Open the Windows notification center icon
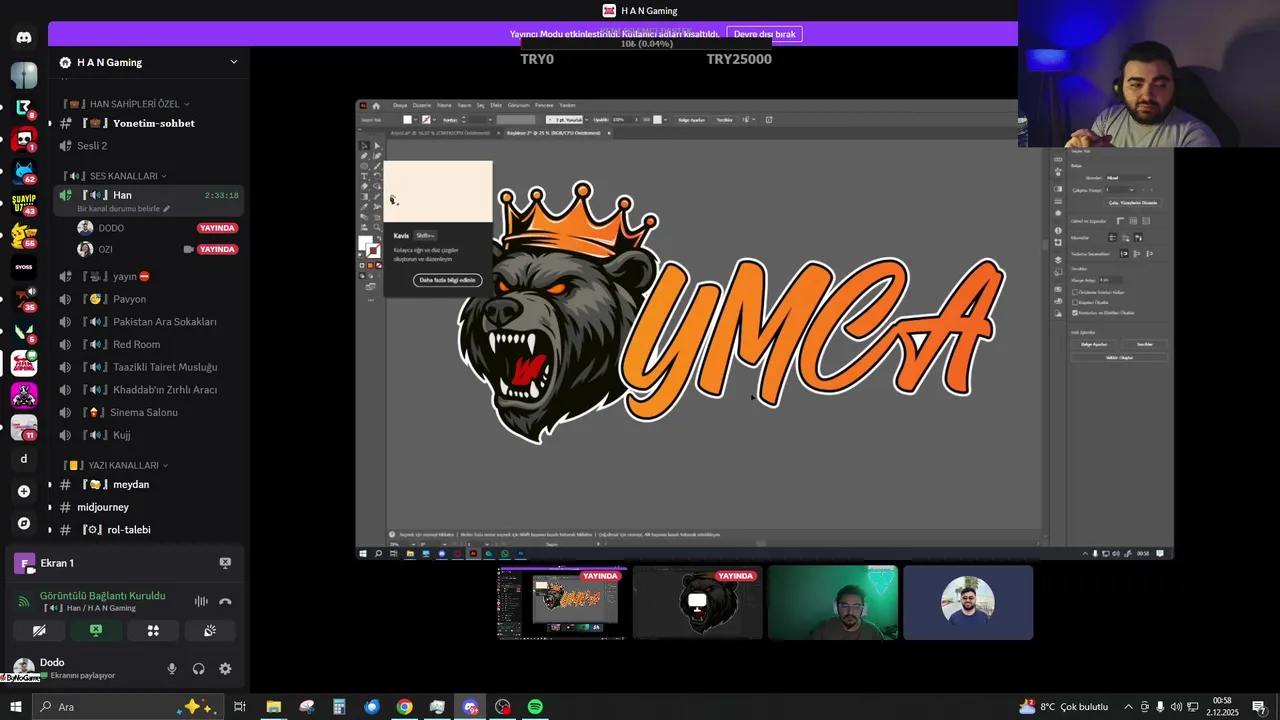 1259,707
